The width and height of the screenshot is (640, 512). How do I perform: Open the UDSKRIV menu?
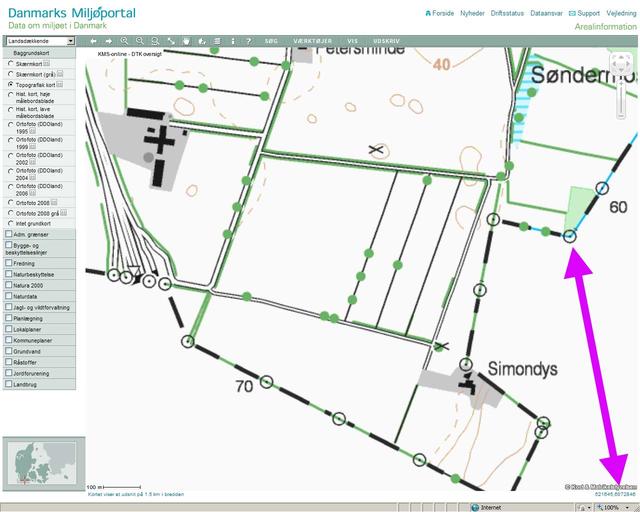click(x=385, y=41)
